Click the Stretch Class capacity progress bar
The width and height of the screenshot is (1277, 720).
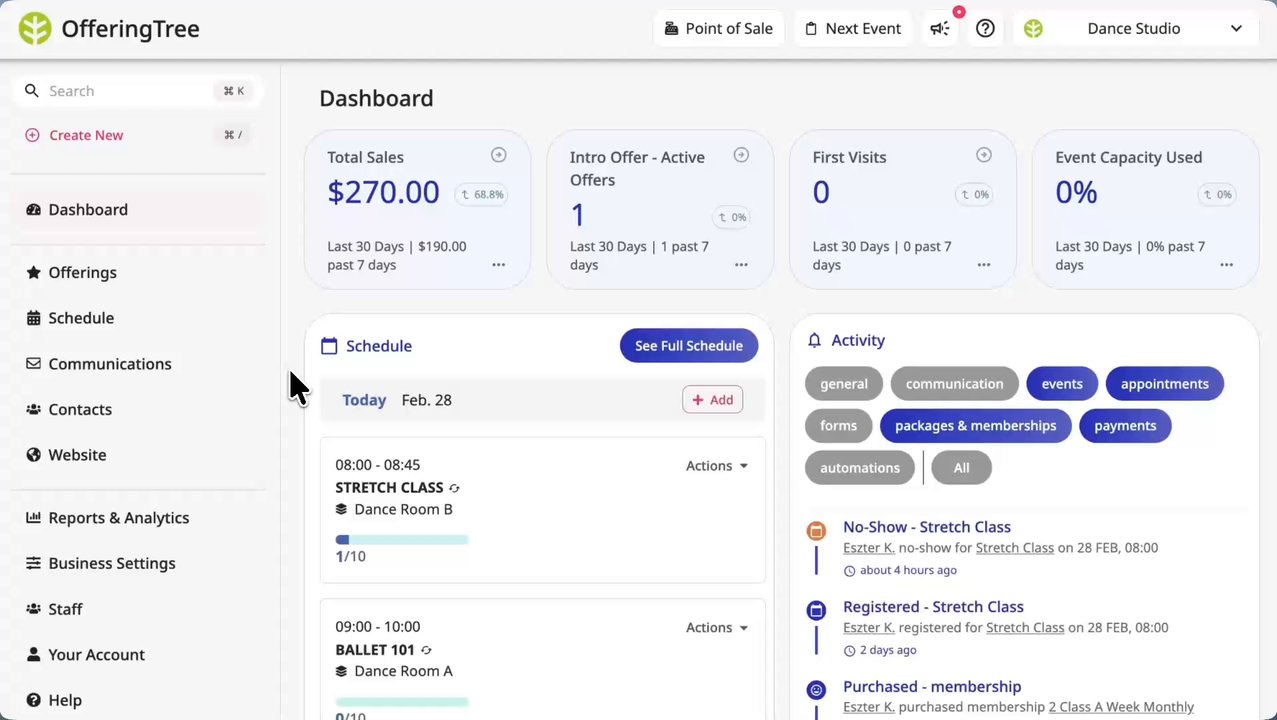pyautogui.click(x=402, y=540)
